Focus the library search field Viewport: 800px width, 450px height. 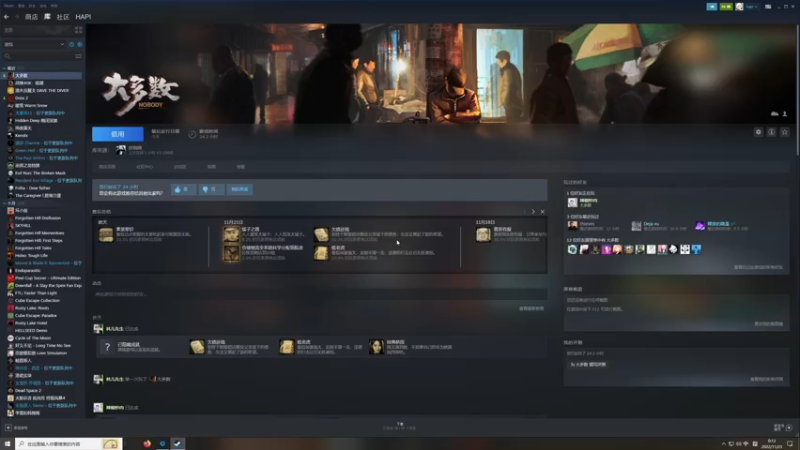[x=38, y=56]
